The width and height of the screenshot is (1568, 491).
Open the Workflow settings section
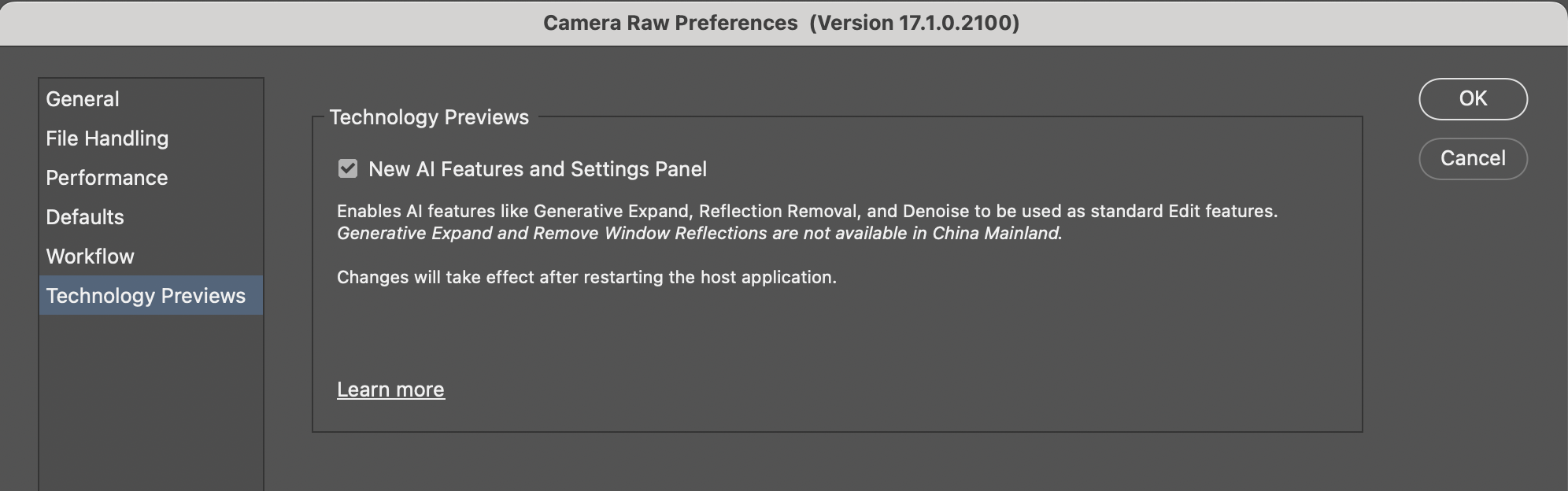90,257
